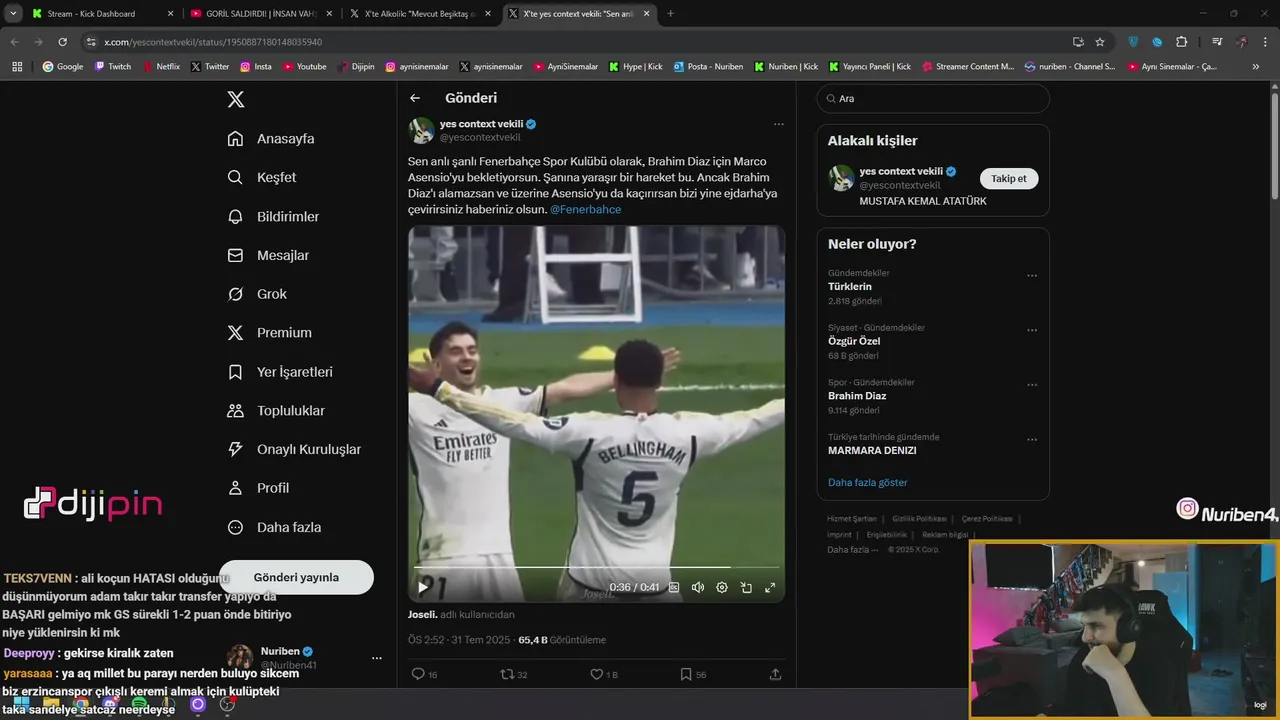This screenshot has width=1280, height=720.
Task: Open Posta - Nuriben bookmark
Action: tap(708, 66)
